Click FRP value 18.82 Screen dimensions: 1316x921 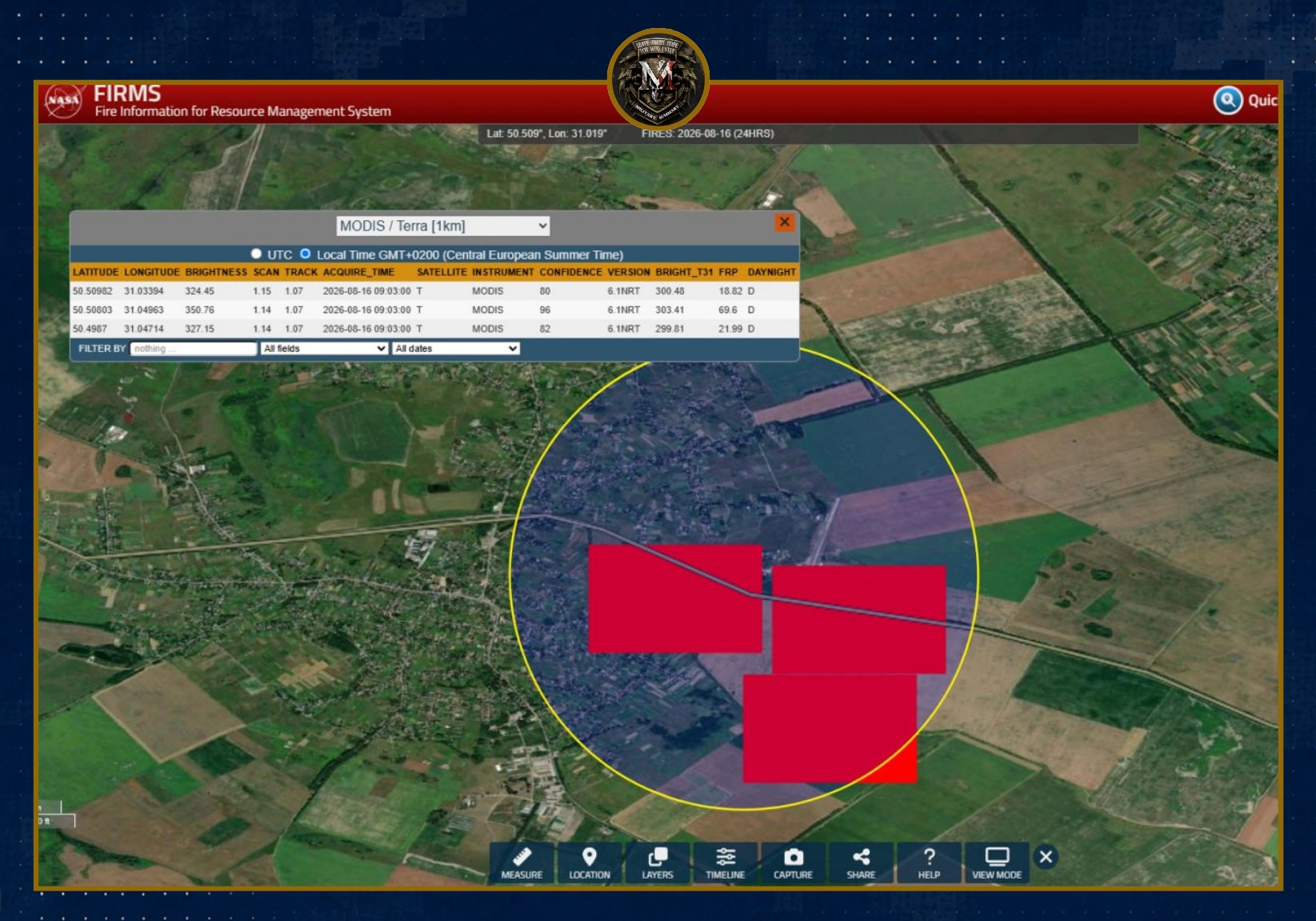click(730, 291)
